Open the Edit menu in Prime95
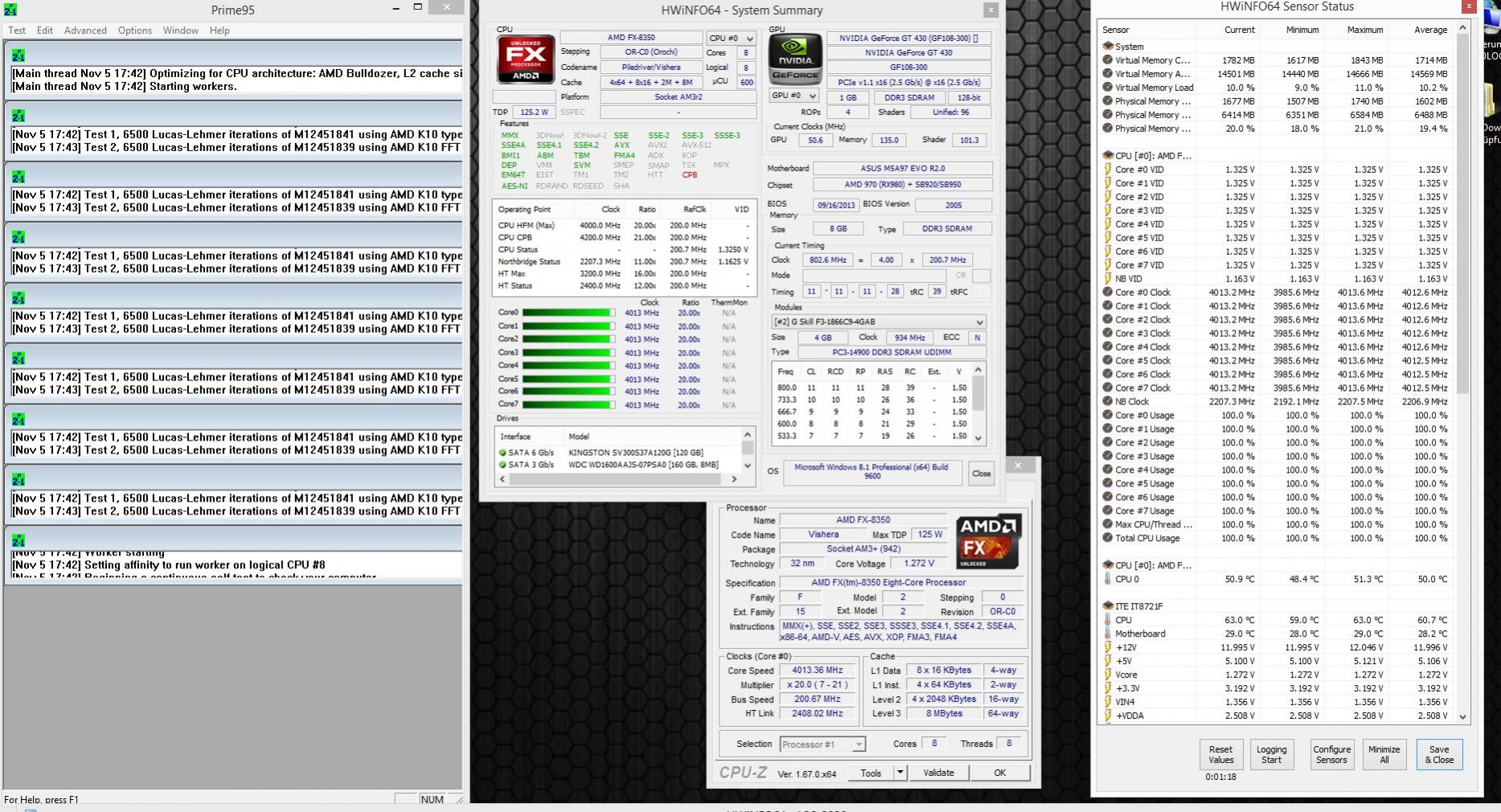This screenshot has width=1501, height=812. (45, 31)
